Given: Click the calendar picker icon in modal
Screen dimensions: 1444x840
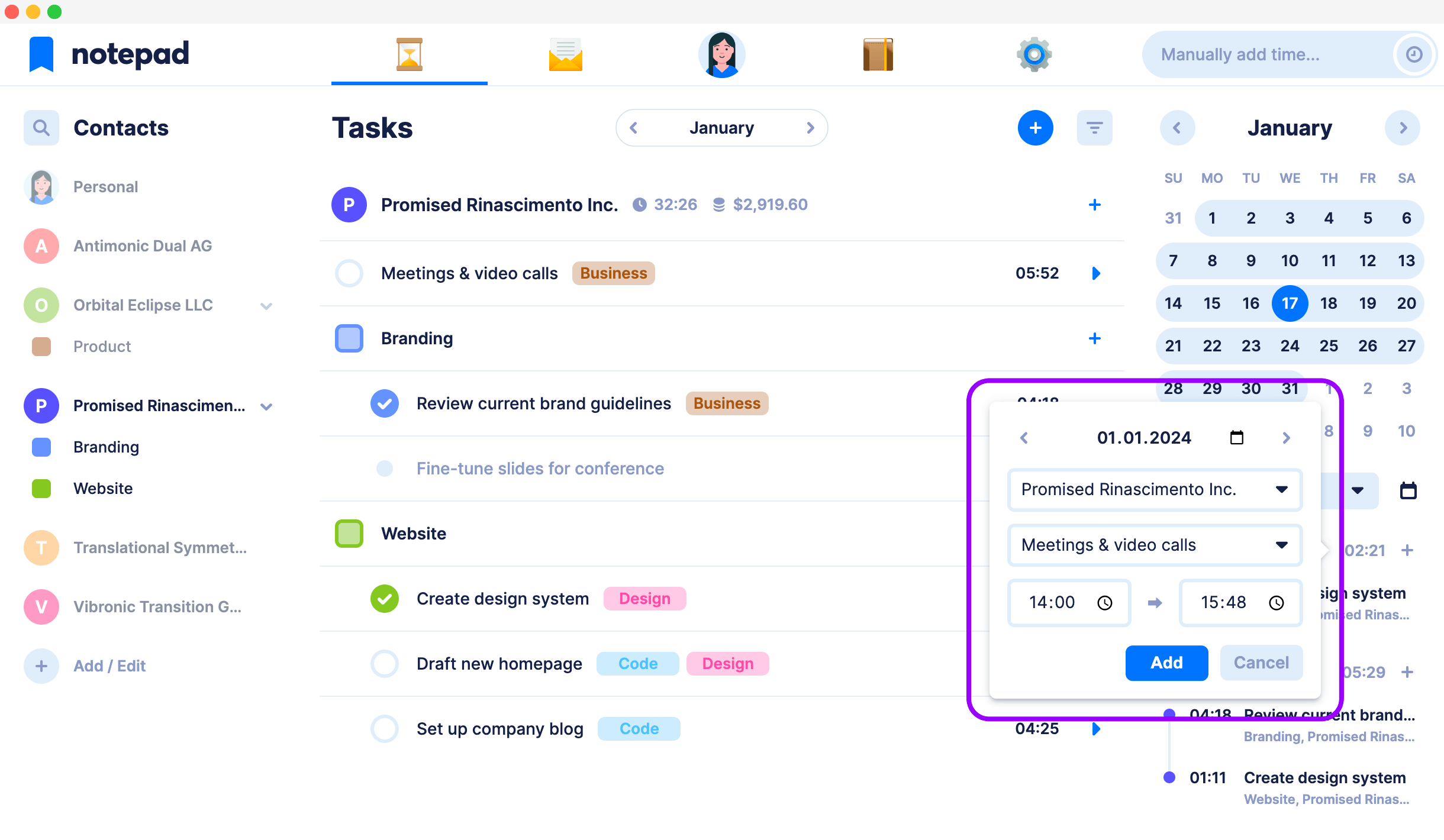Looking at the screenshot, I should [1236, 437].
